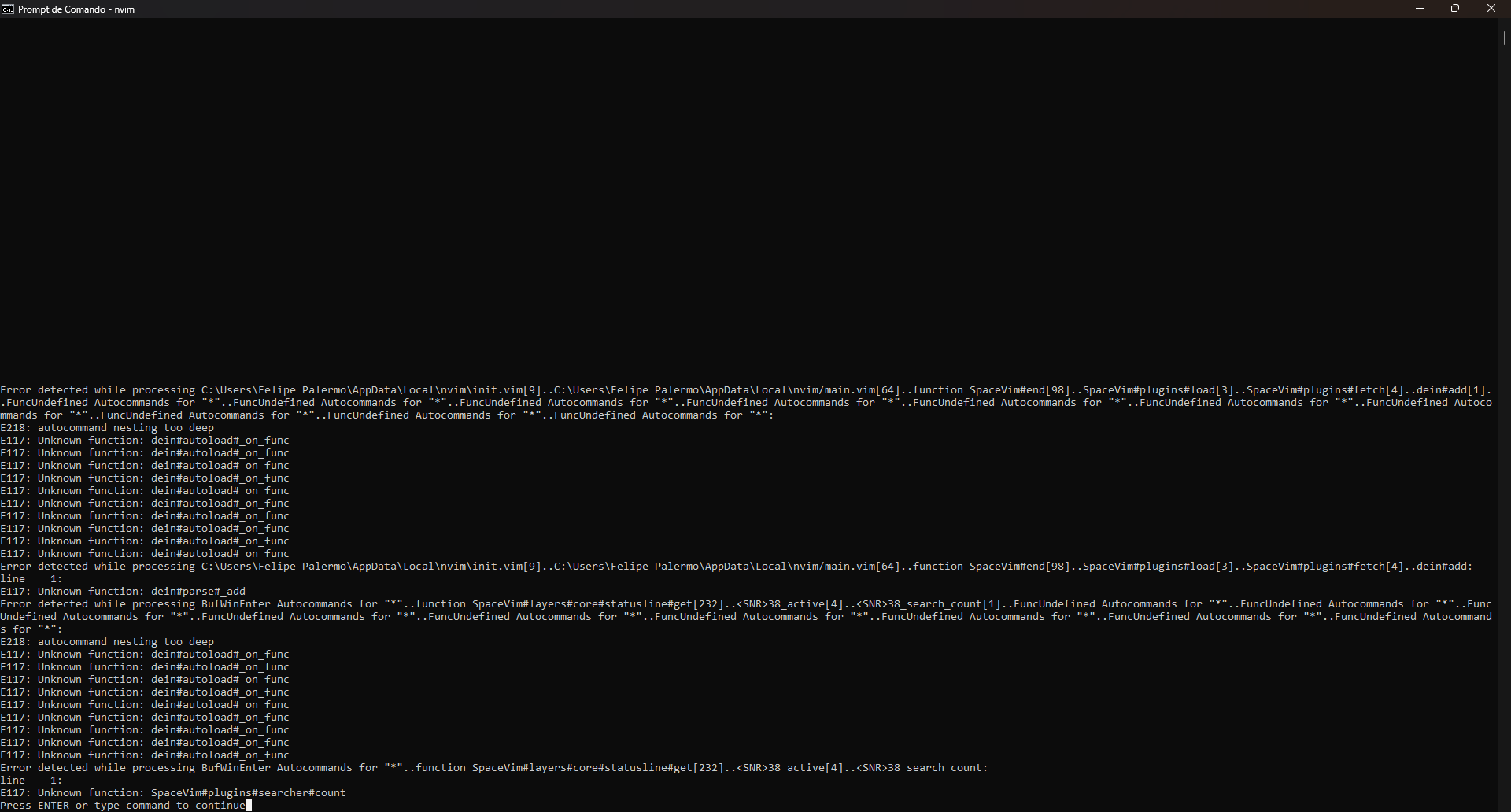Viewport: 1511px width, 812px height.
Task: Click the vertical scrollbar thumb of the terminal
Action: [x=1504, y=38]
